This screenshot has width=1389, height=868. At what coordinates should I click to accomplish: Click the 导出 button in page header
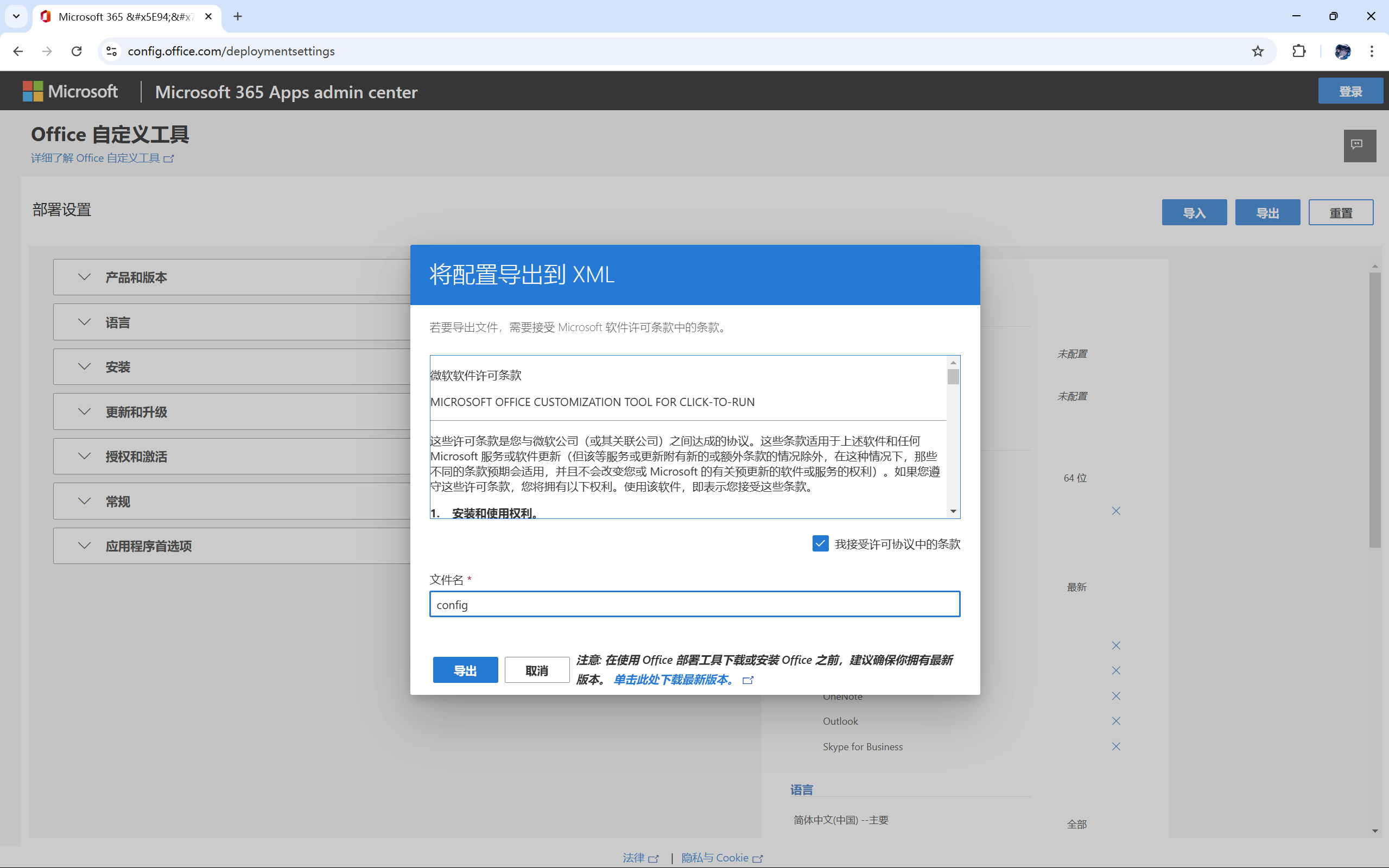(x=1267, y=212)
